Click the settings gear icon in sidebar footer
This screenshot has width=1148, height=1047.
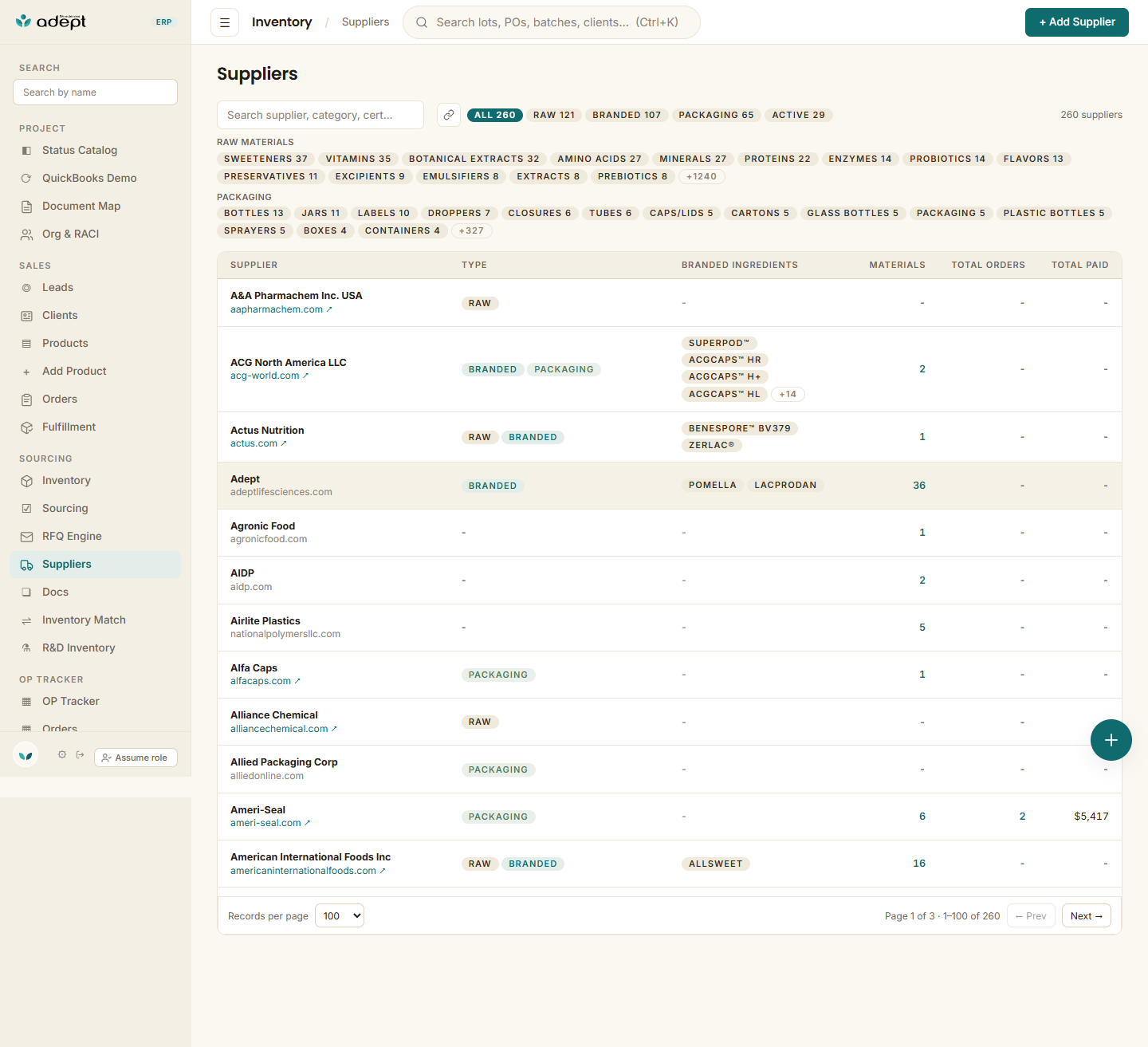pyautogui.click(x=62, y=754)
